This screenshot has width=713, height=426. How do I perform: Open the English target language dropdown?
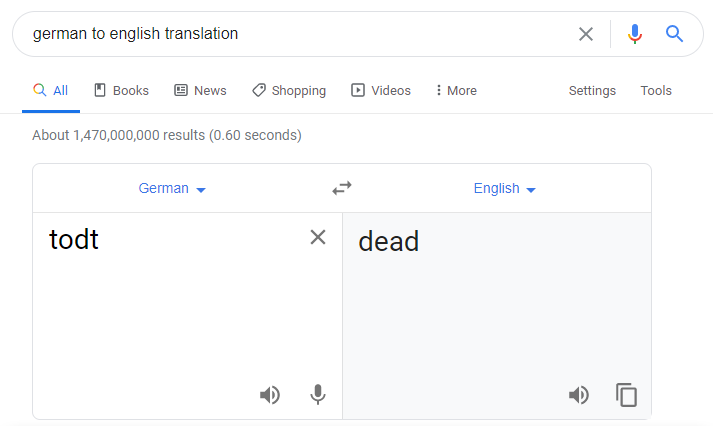[505, 188]
